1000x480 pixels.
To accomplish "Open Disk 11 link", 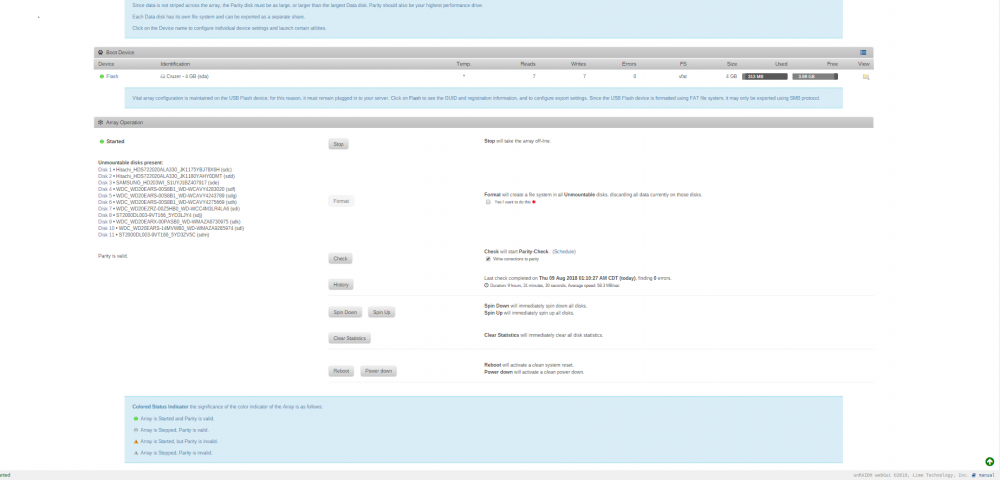I will [106, 235].
